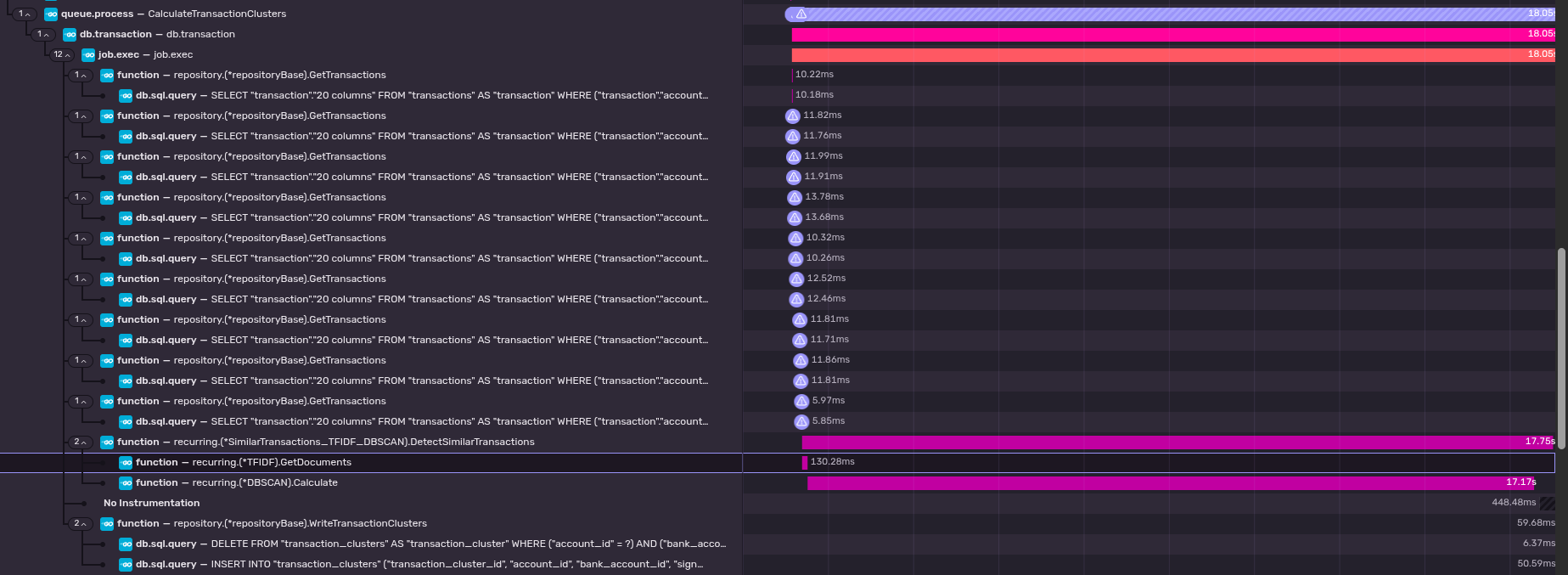Click the warning icon next to 12.46ms
1568x575 pixels.
(x=796, y=299)
